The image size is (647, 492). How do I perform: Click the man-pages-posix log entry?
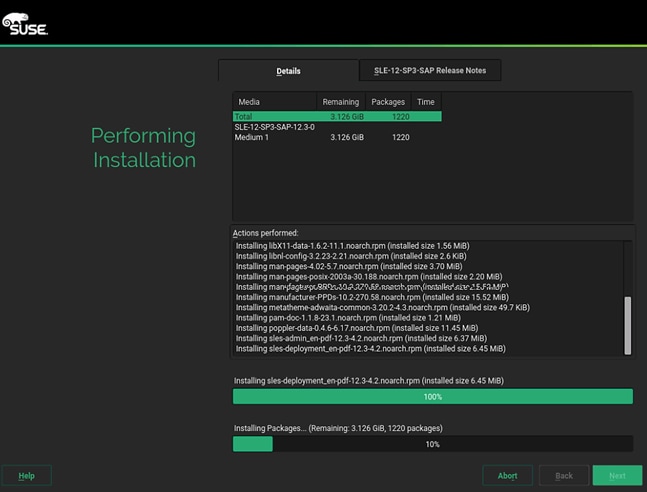tap(369, 277)
